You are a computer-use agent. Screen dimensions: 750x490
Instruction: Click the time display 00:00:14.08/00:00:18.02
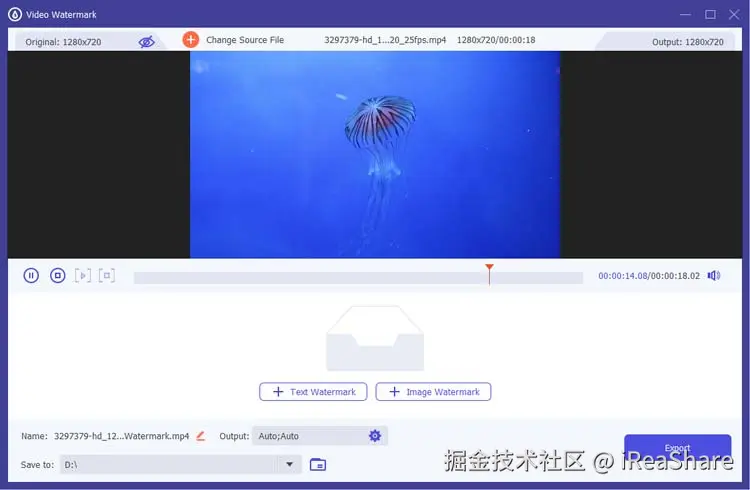click(649, 276)
